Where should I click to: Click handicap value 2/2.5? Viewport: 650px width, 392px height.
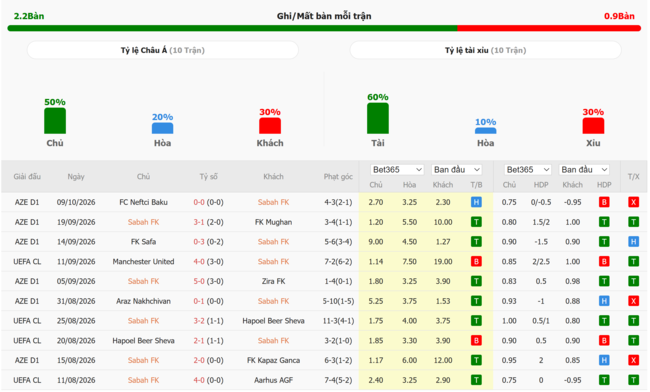point(541,261)
